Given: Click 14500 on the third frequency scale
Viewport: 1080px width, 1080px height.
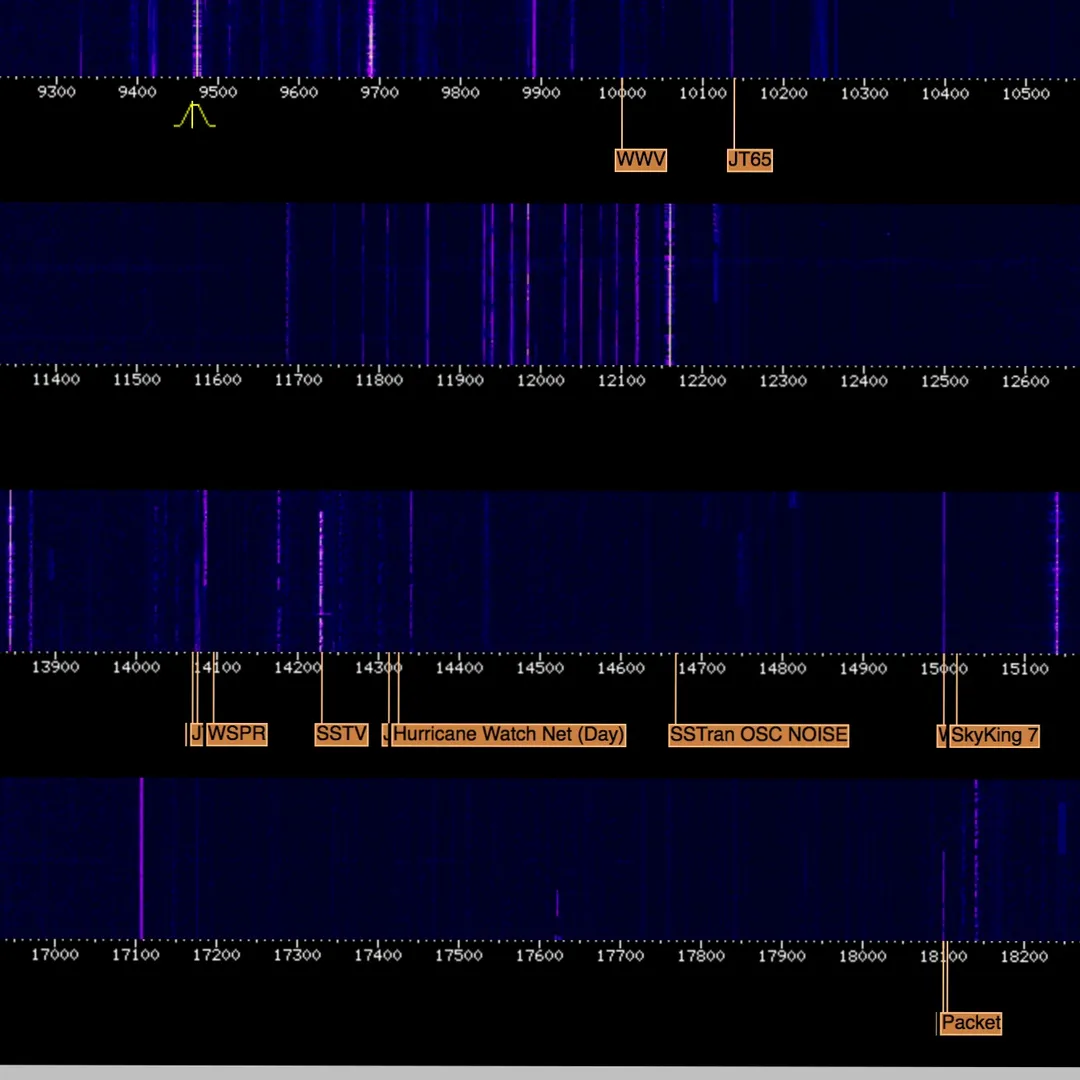Looking at the screenshot, I should tap(539, 668).
